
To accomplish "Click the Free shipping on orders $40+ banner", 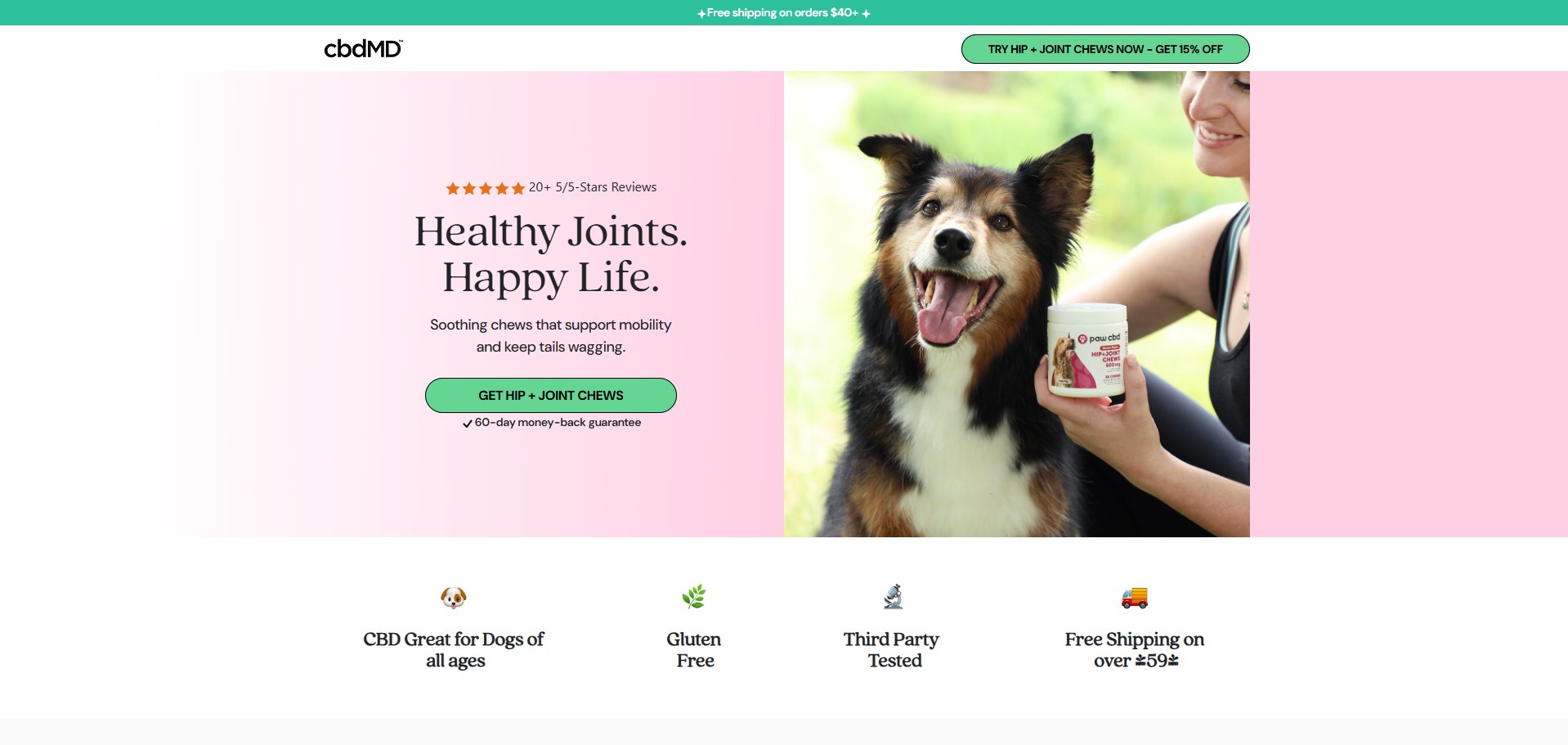I will click(x=783, y=13).
